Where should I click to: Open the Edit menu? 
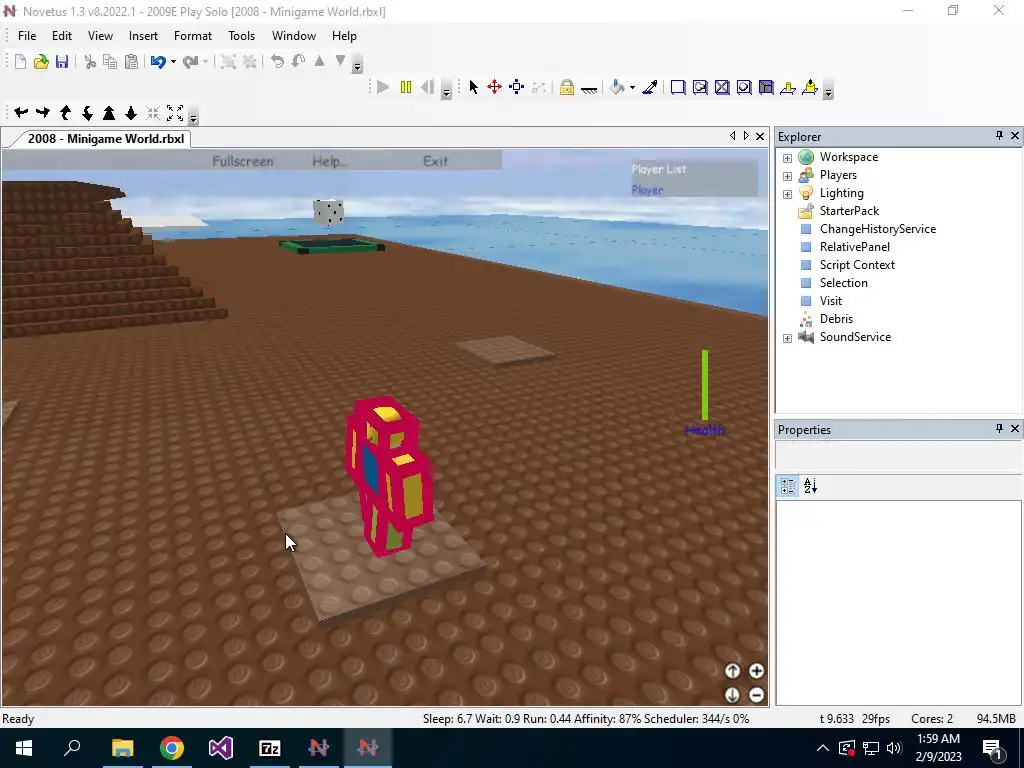62,36
